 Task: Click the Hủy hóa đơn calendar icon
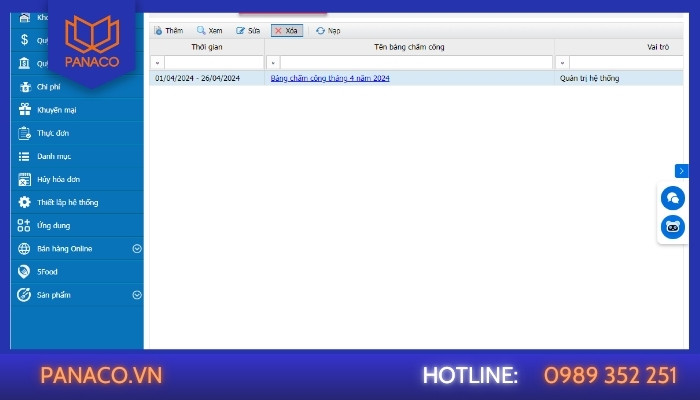(24, 179)
